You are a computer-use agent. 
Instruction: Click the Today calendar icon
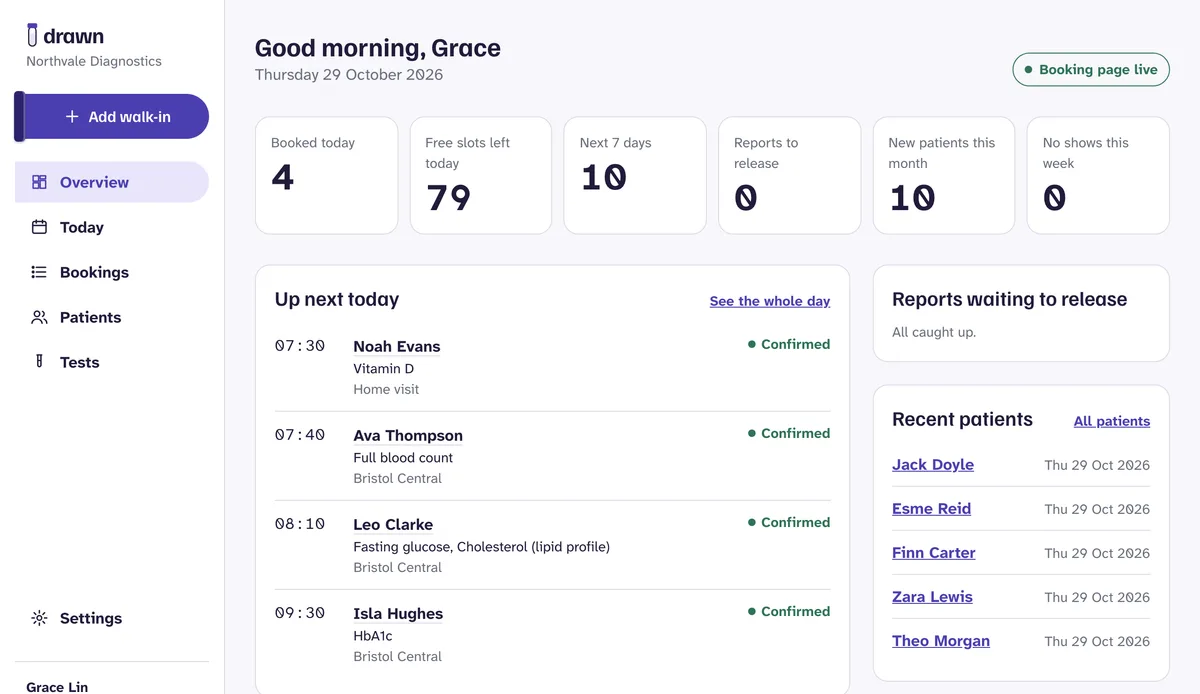click(x=39, y=227)
